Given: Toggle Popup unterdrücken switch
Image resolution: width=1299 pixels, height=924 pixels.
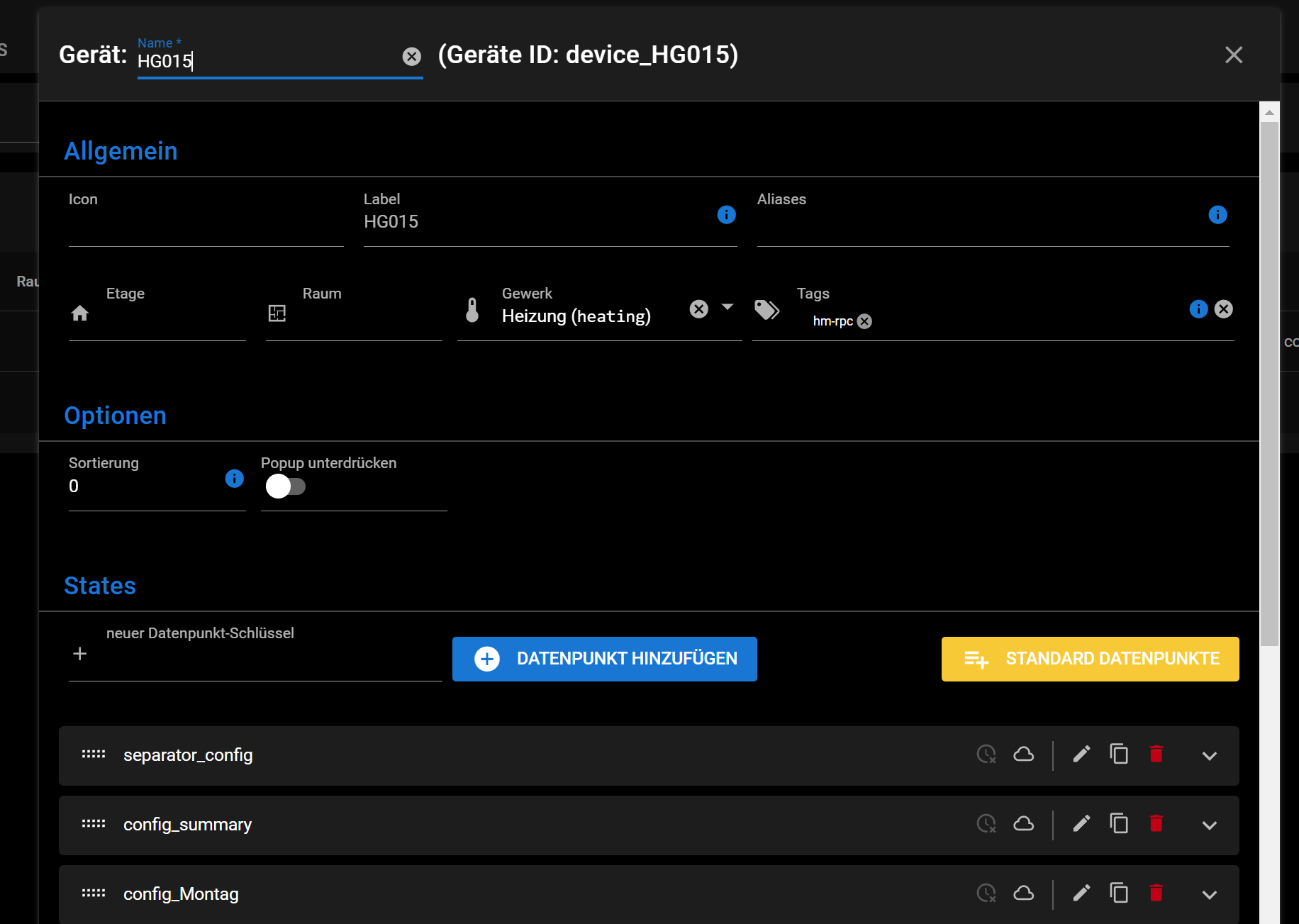Looking at the screenshot, I should pos(286,486).
